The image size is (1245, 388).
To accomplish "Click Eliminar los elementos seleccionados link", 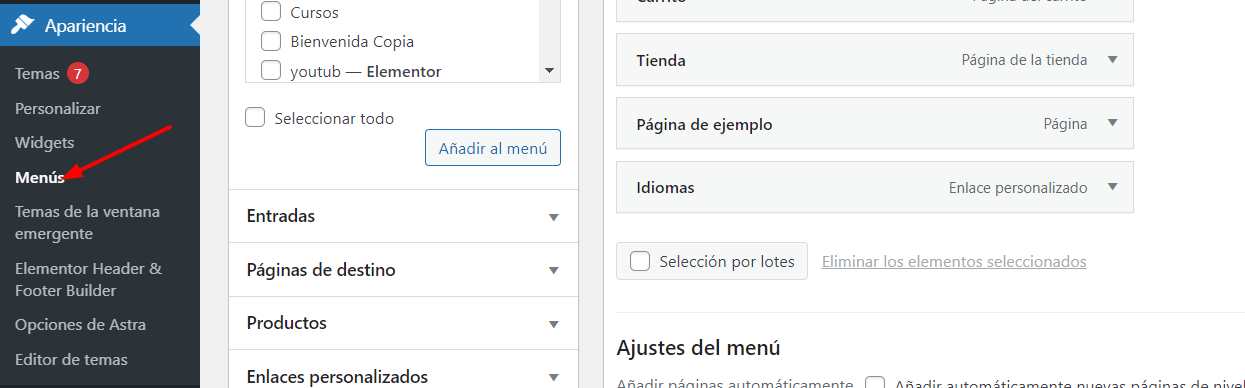I will click(954, 262).
